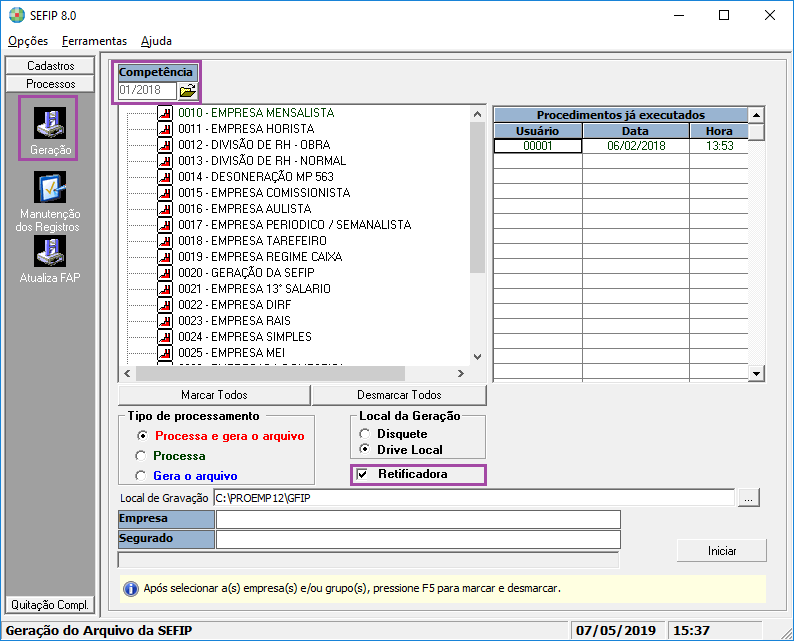Choose the 'Processa' processing option
The height and width of the screenshot is (641, 794).
pos(141,456)
